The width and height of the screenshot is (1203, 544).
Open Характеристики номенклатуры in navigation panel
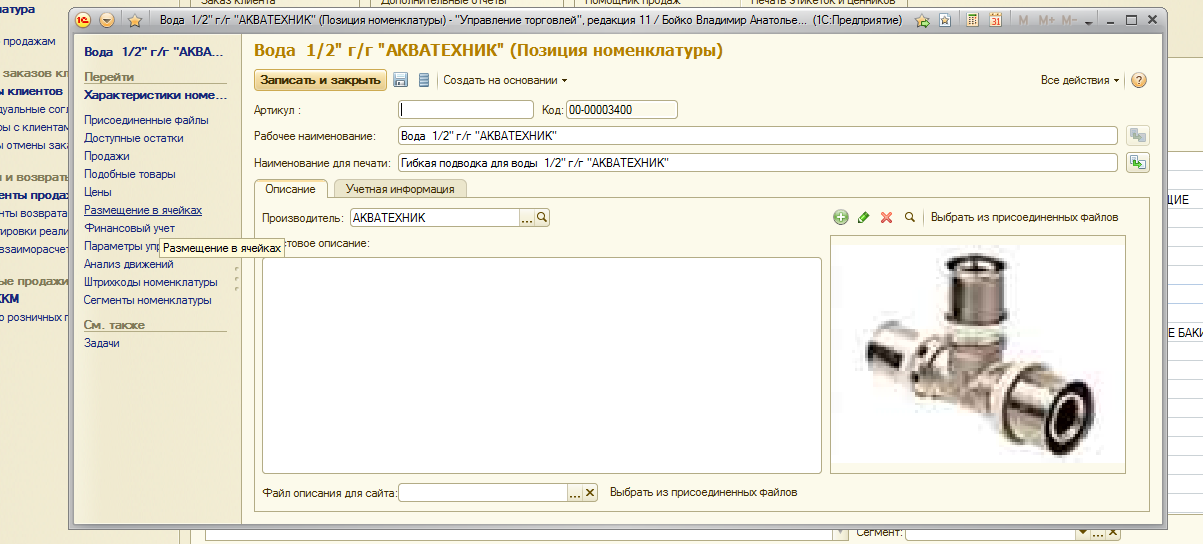point(155,95)
